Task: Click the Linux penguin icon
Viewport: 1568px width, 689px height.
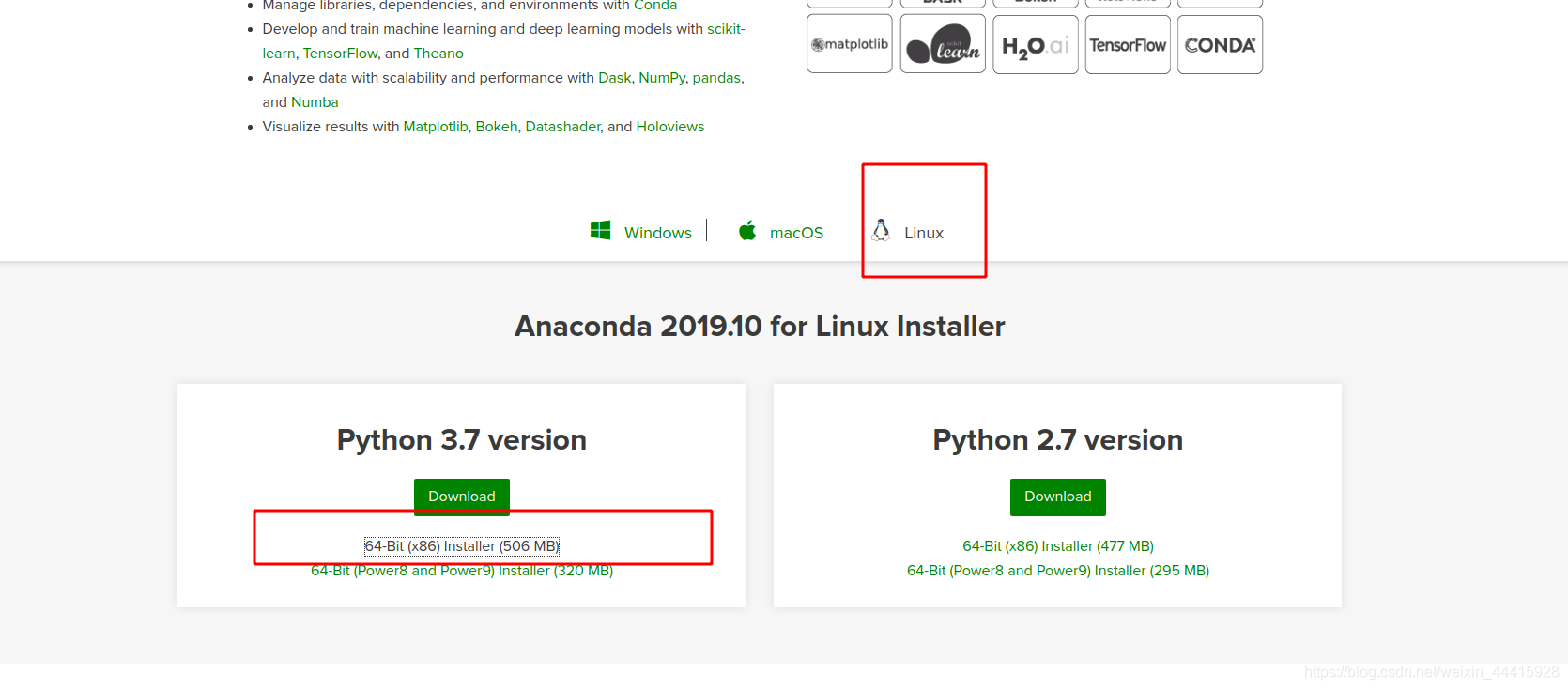Action: [x=881, y=230]
